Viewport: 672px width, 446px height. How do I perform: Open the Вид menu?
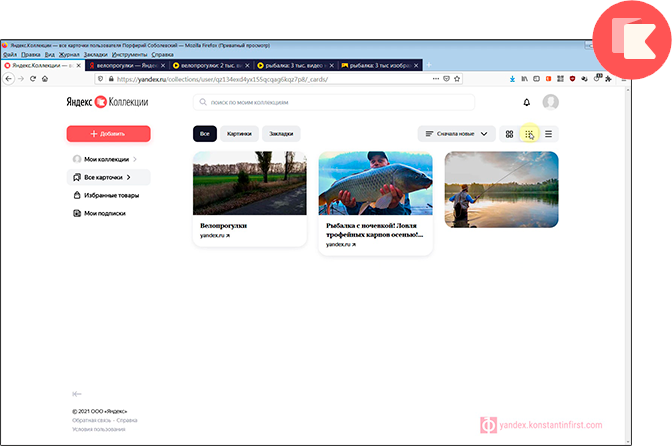click(x=50, y=54)
